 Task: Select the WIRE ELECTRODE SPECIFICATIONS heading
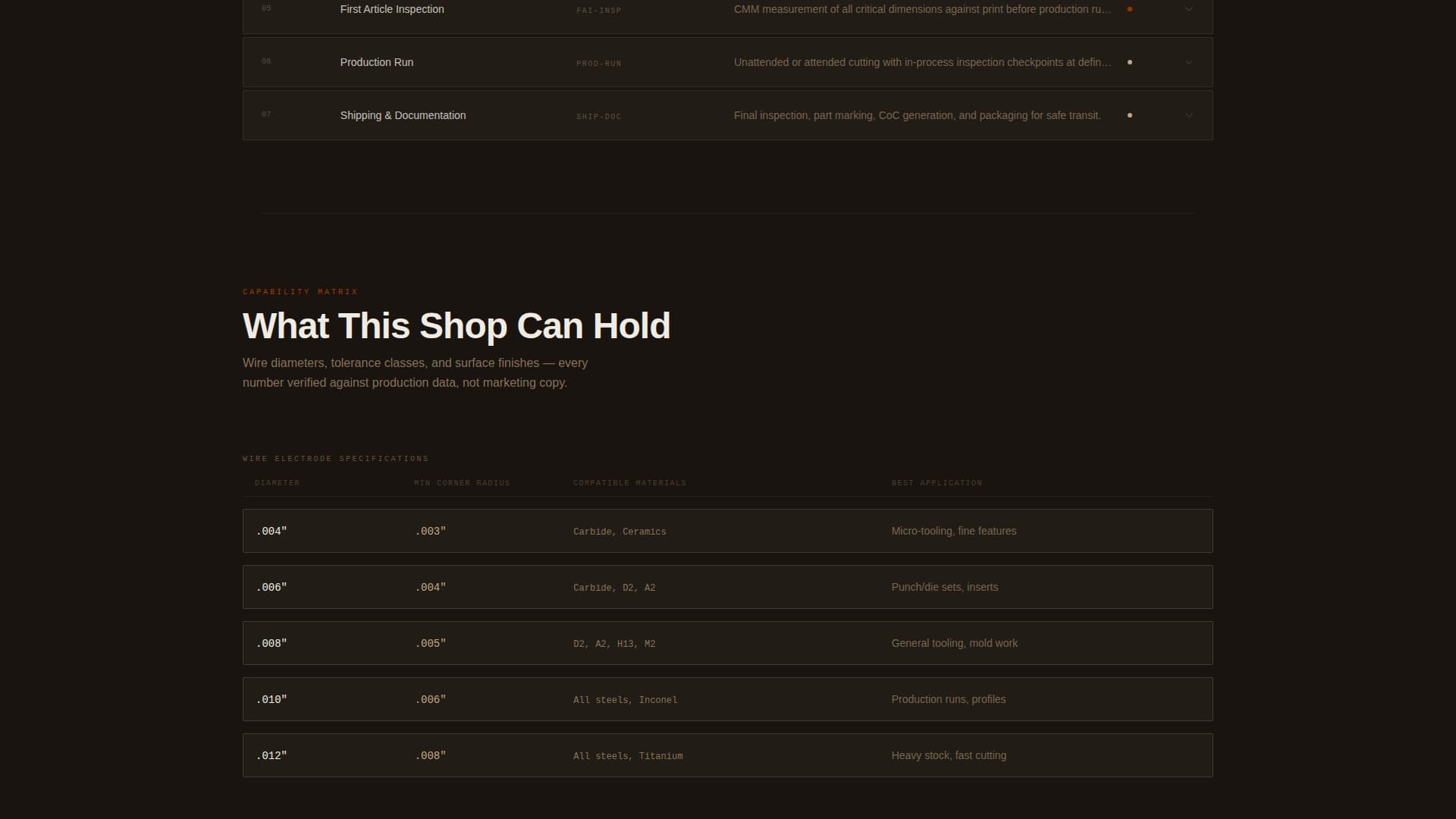click(x=334, y=458)
